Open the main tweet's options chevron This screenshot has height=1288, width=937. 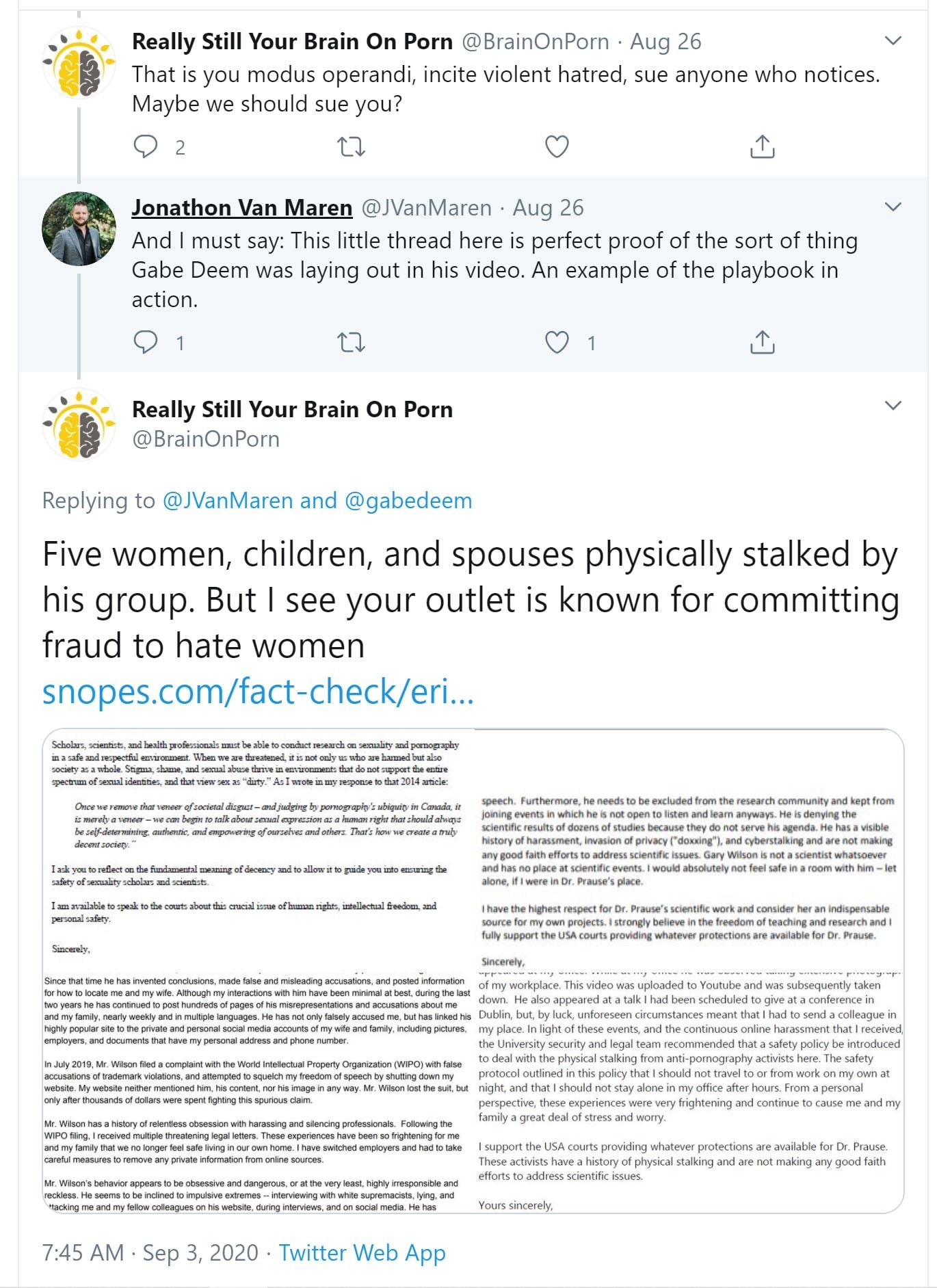coord(893,405)
